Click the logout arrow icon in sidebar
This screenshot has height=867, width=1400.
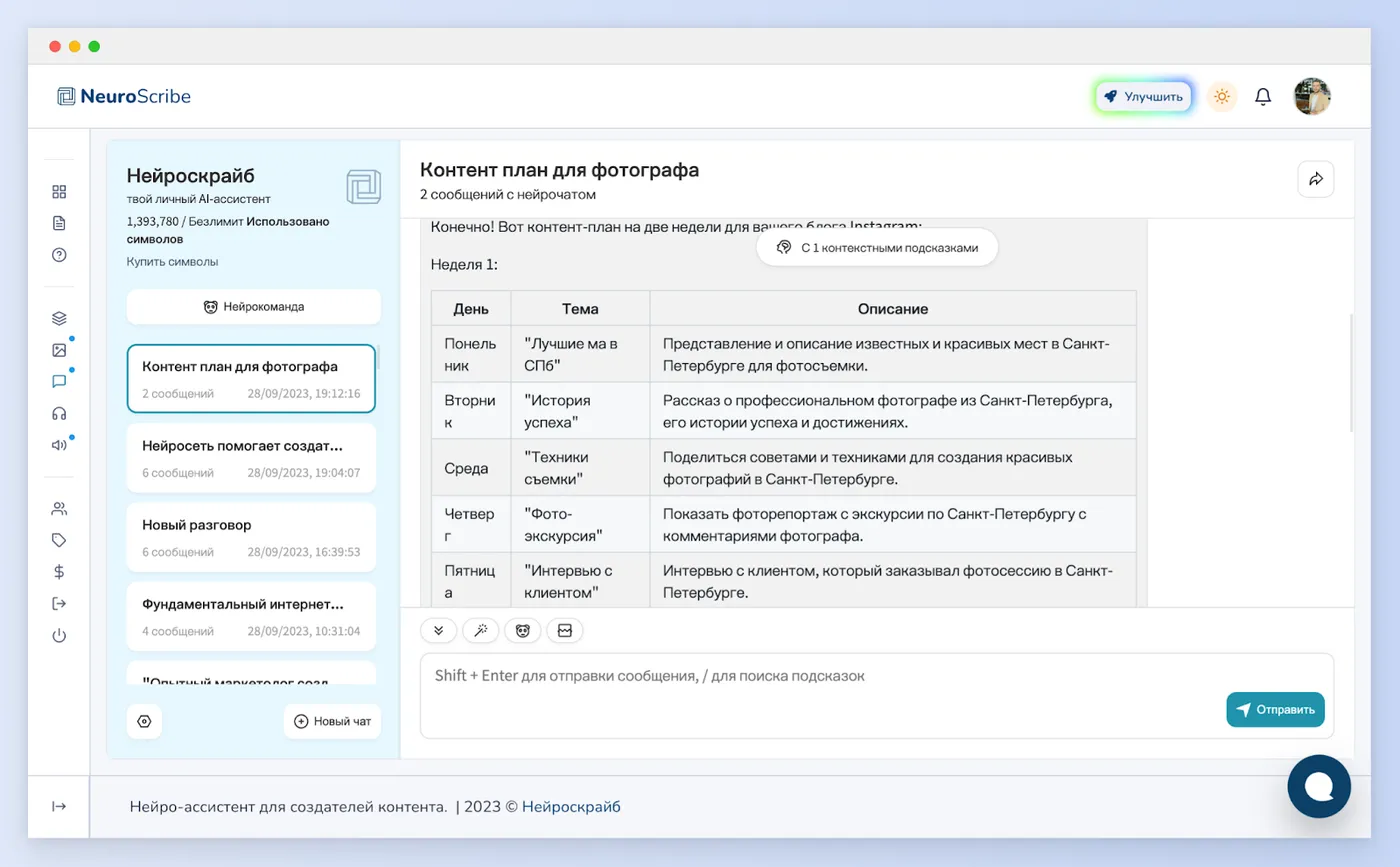(59, 603)
